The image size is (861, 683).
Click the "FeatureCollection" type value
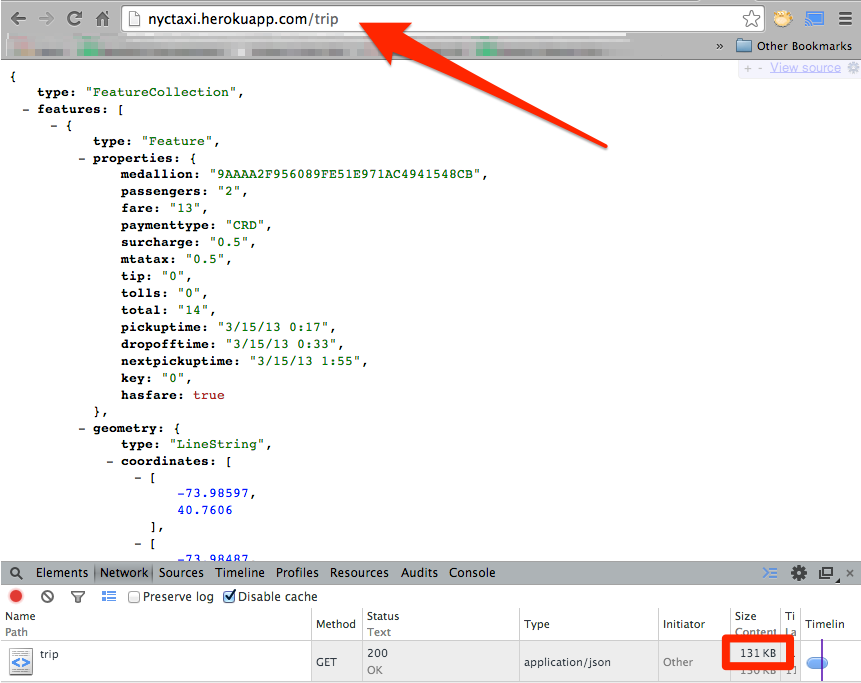point(161,92)
